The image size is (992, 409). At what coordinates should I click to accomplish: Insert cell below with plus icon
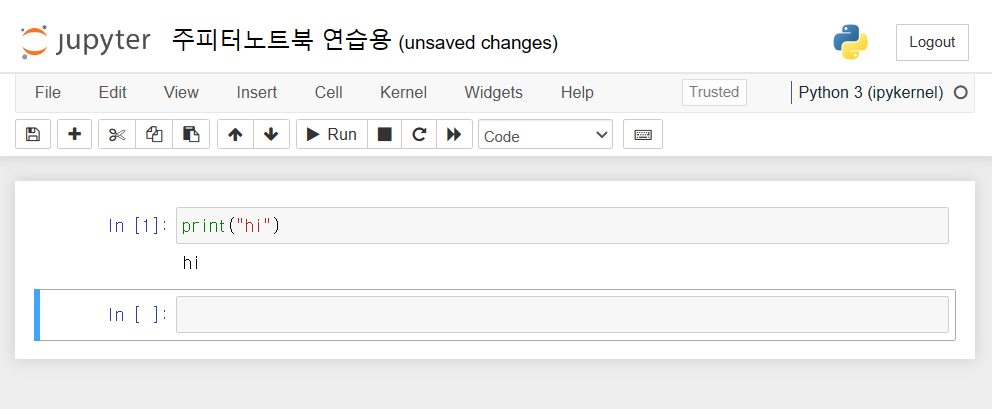click(x=75, y=134)
